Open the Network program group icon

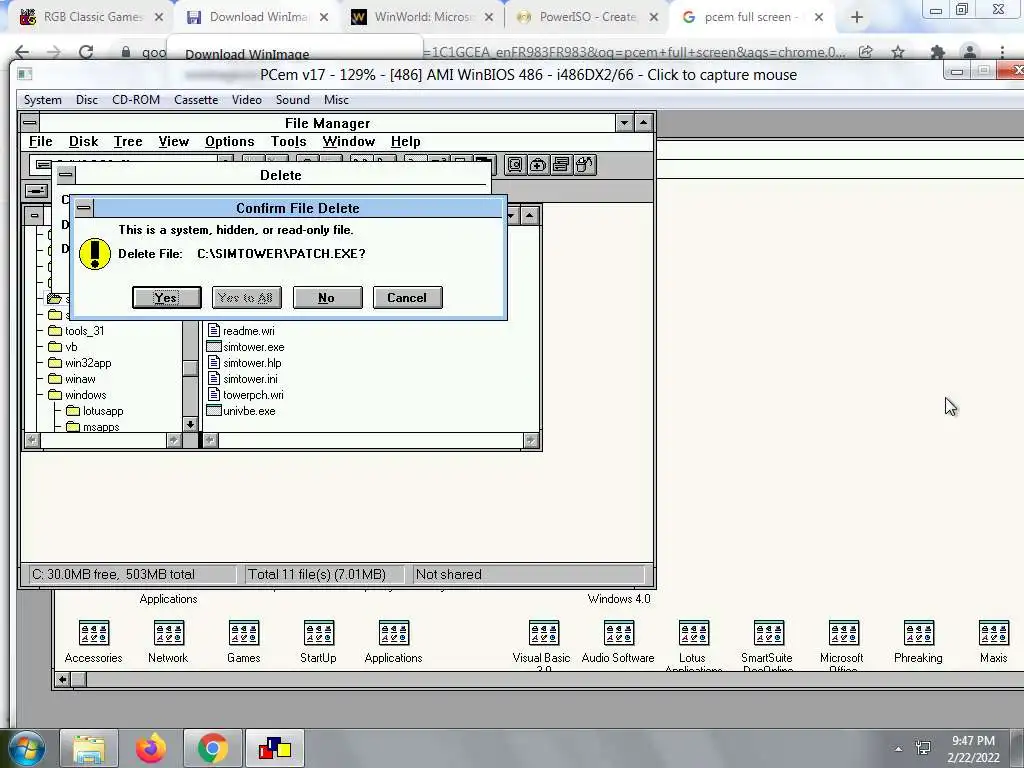168,642
